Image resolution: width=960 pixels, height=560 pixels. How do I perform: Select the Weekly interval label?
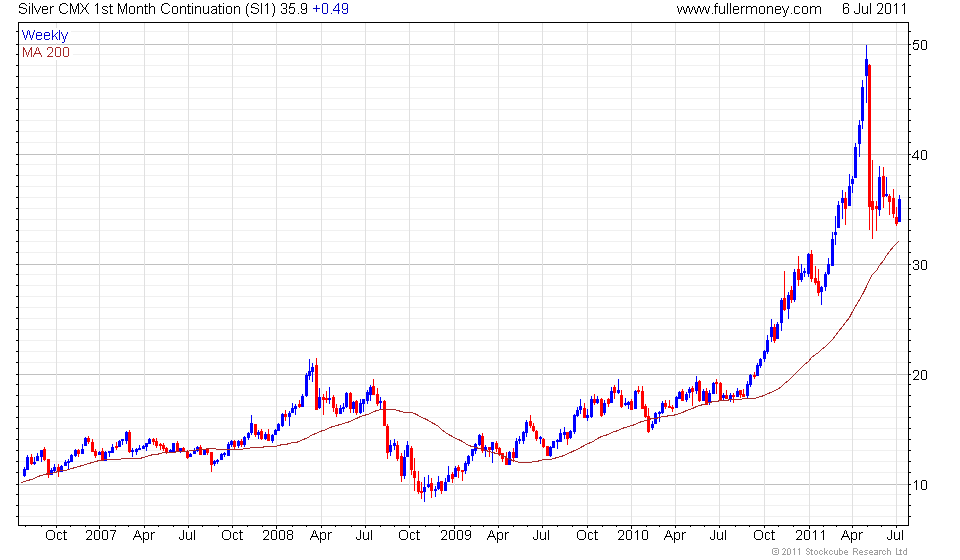(x=45, y=36)
